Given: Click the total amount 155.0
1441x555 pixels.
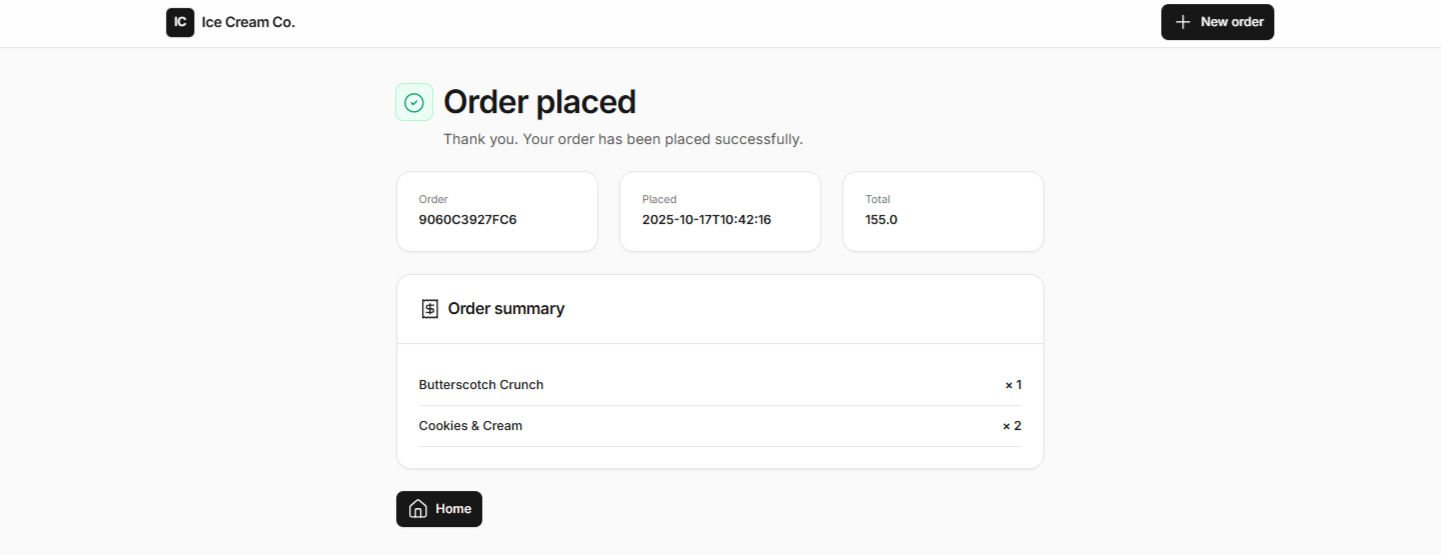Looking at the screenshot, I should tap(881, 219).
